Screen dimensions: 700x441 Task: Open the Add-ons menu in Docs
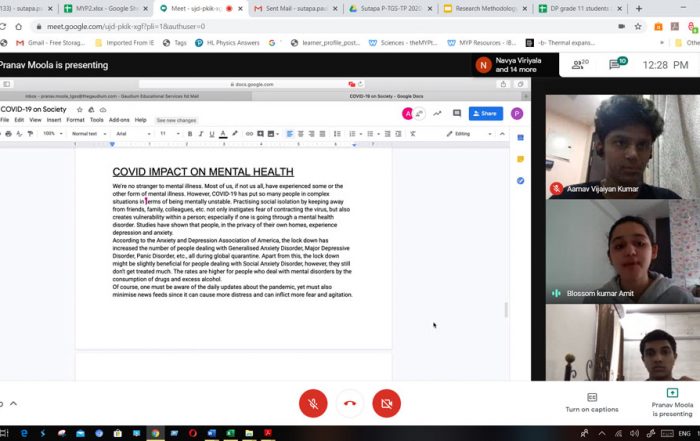[x=119, y=120]
